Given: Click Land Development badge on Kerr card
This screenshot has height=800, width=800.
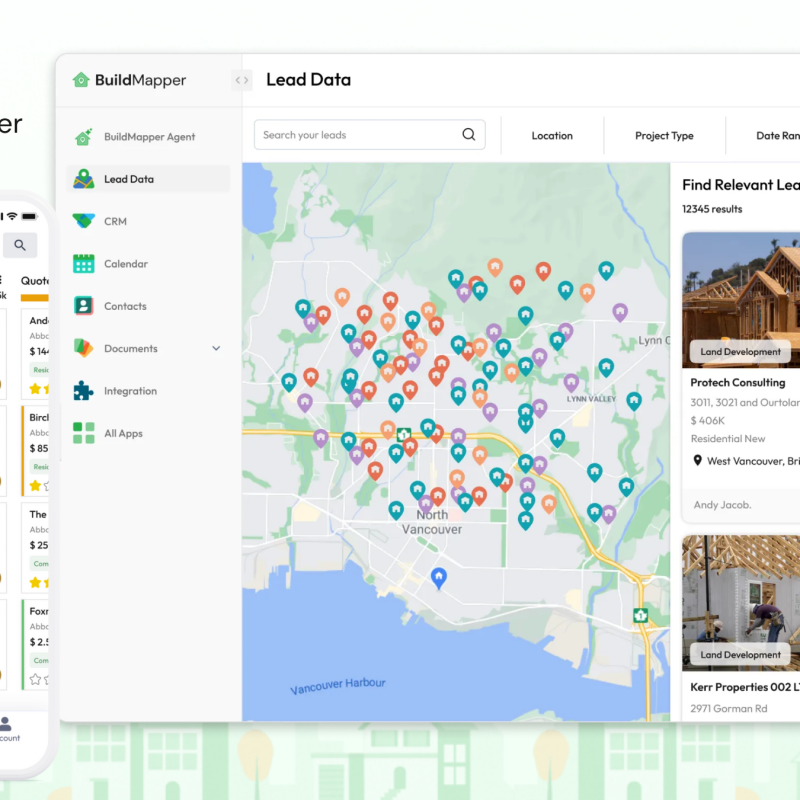Looking at the screenshot, I should pyautogui.click(x=740, y=655).
